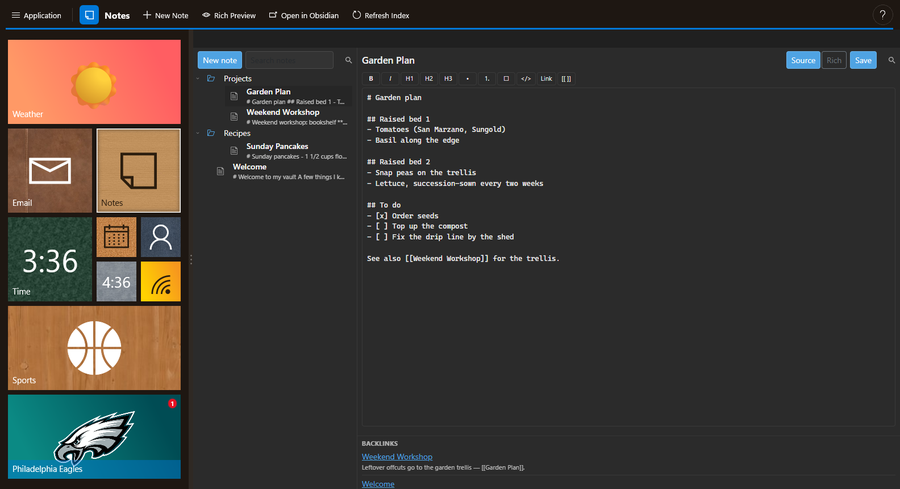Click the search magnifier beside notes search
Viewport: 900px width, 489px height.
tap(348, 60)
